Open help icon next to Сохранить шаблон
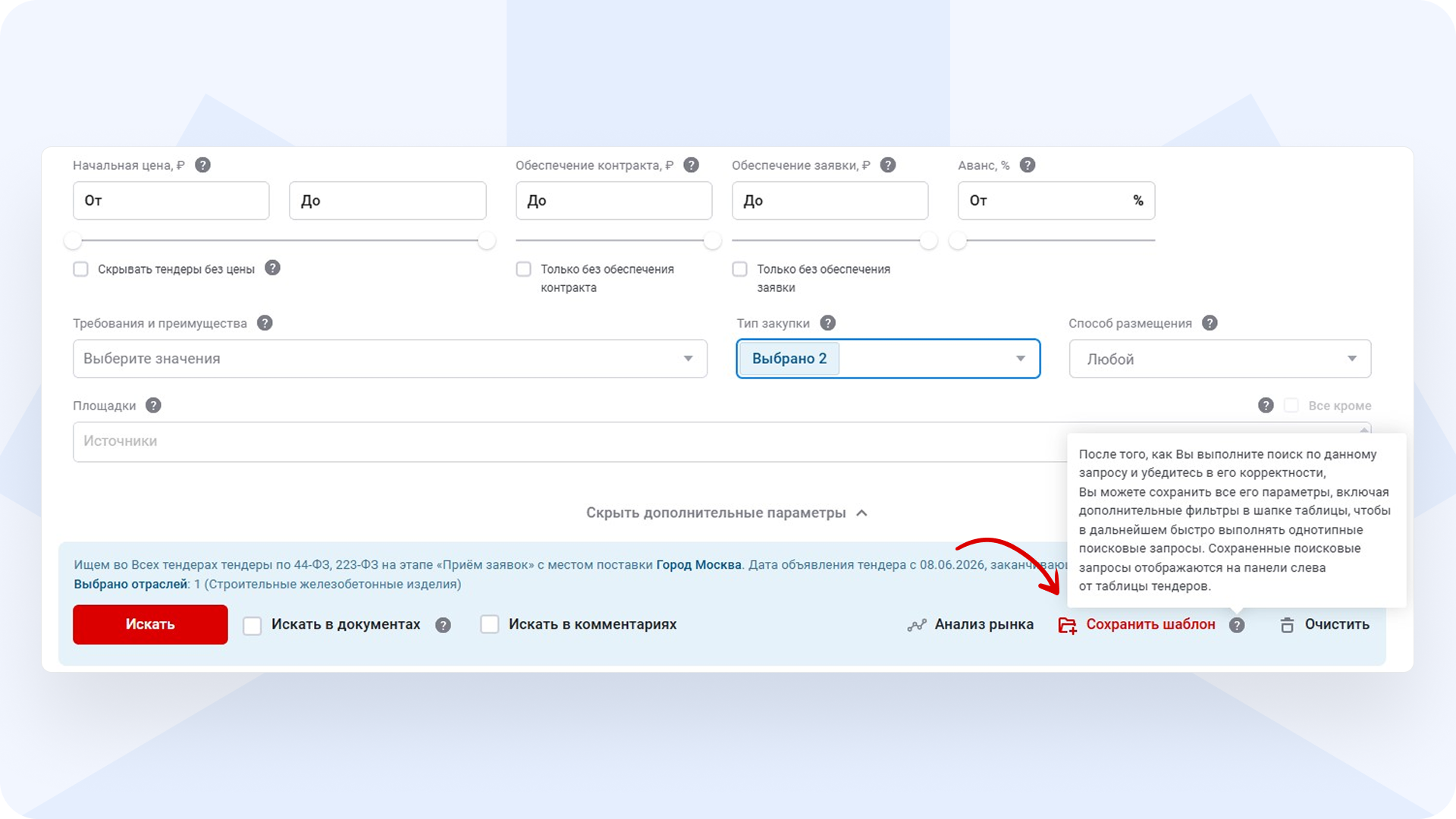1456x819 pixels. 1237,626
